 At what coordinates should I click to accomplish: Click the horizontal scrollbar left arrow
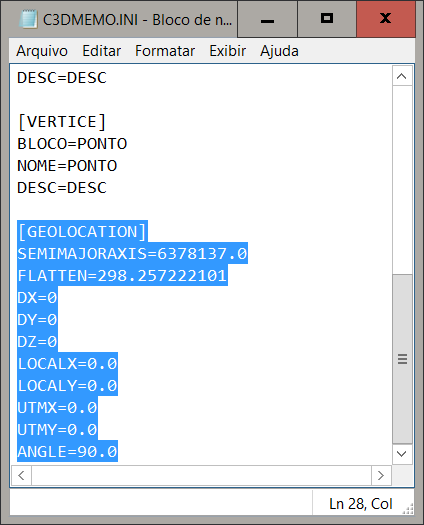(21, 475)
